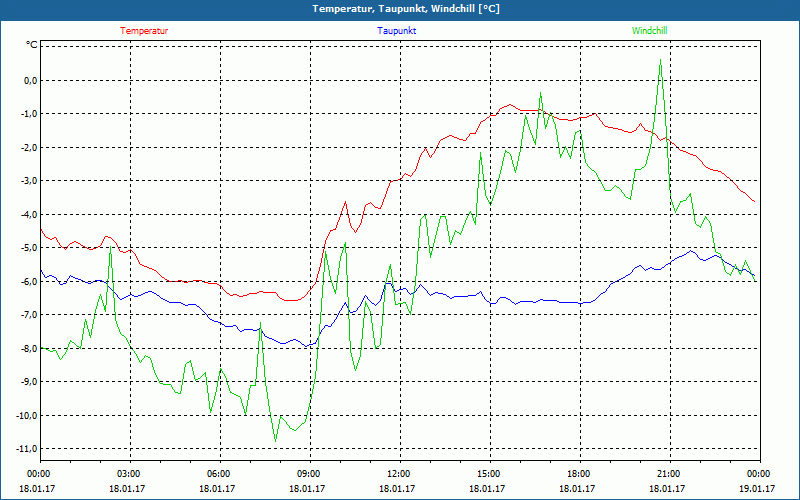
Task: Click the -5,0 y-axis value
Action: point(29,248)
